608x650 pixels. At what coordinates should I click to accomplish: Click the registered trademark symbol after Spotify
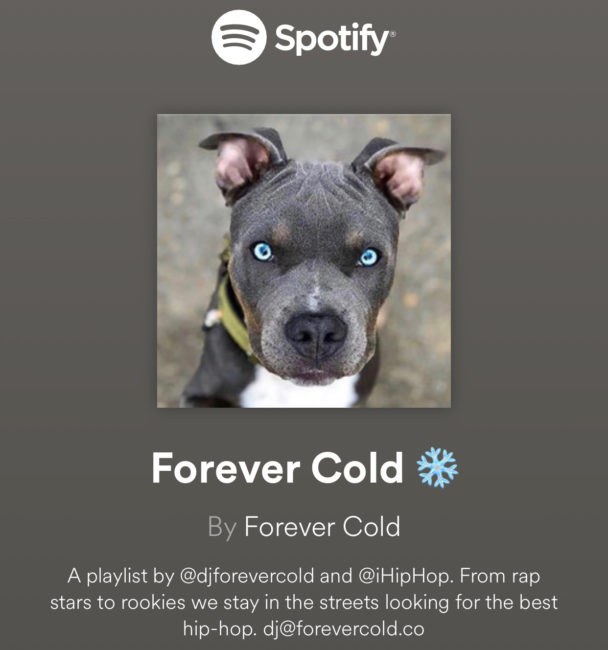pos(393,32)
